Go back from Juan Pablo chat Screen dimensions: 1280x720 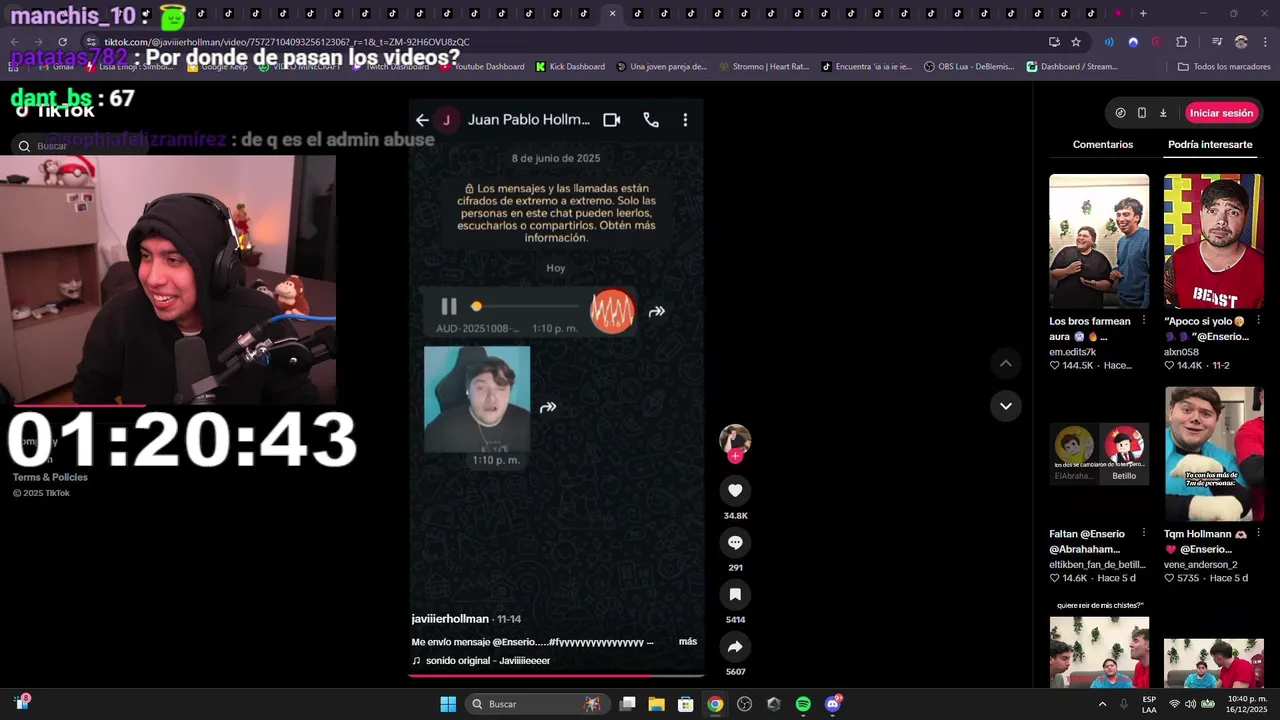click(x=422, y=120)
